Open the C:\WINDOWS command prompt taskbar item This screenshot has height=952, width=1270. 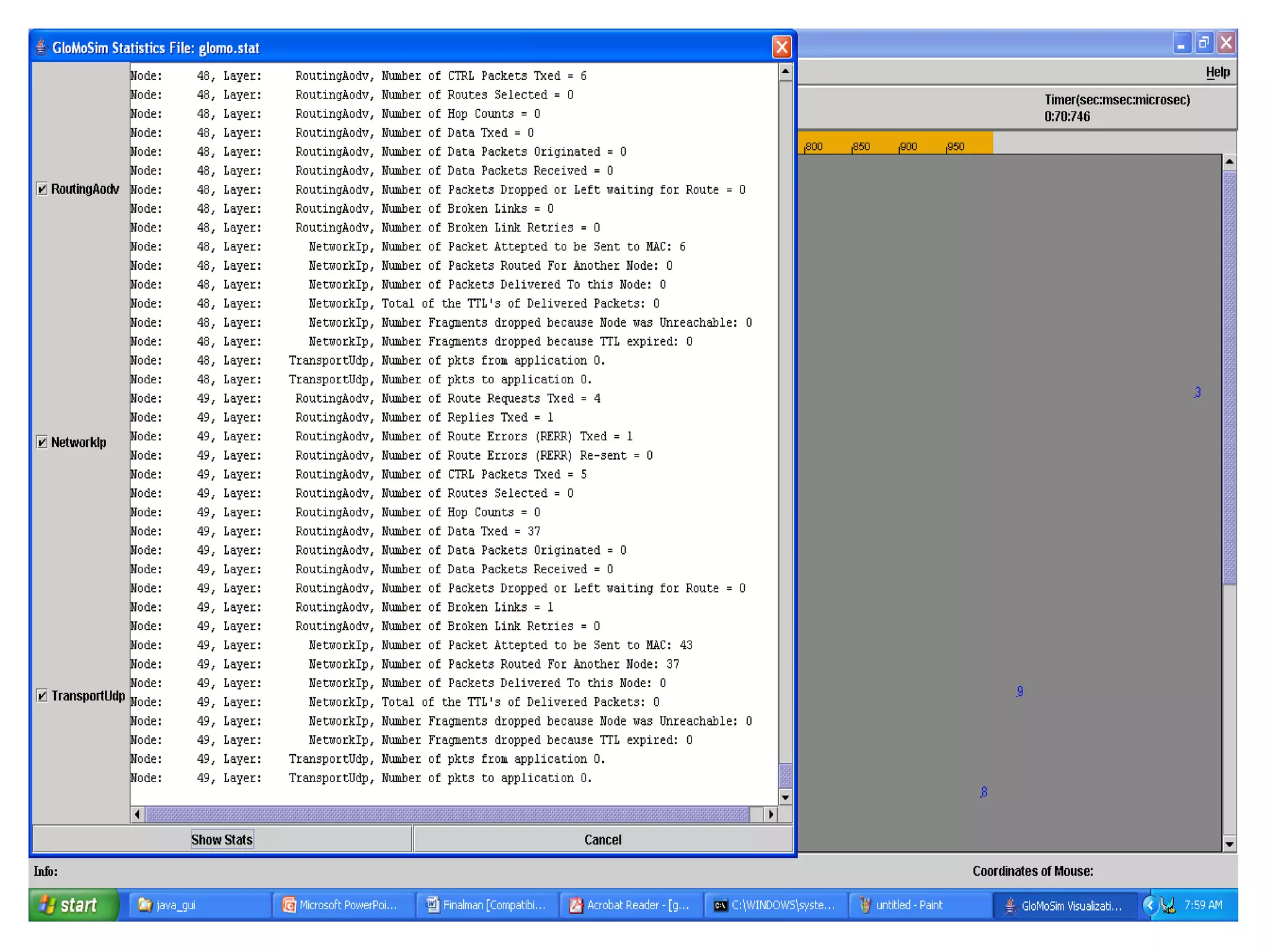click(x=775, y=905)
